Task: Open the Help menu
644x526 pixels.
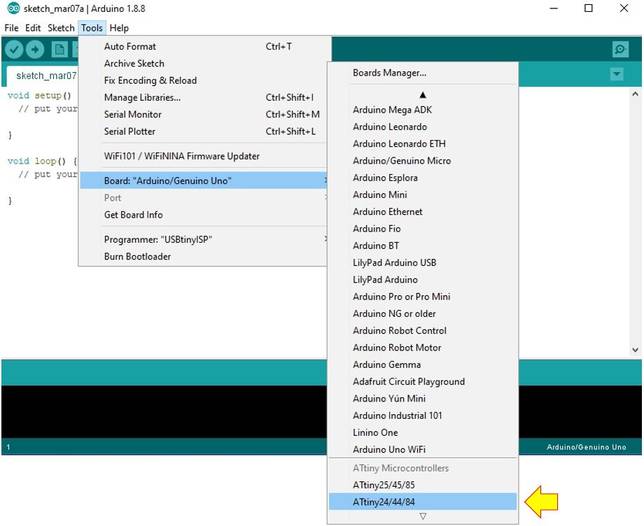Action: (119, 28)
